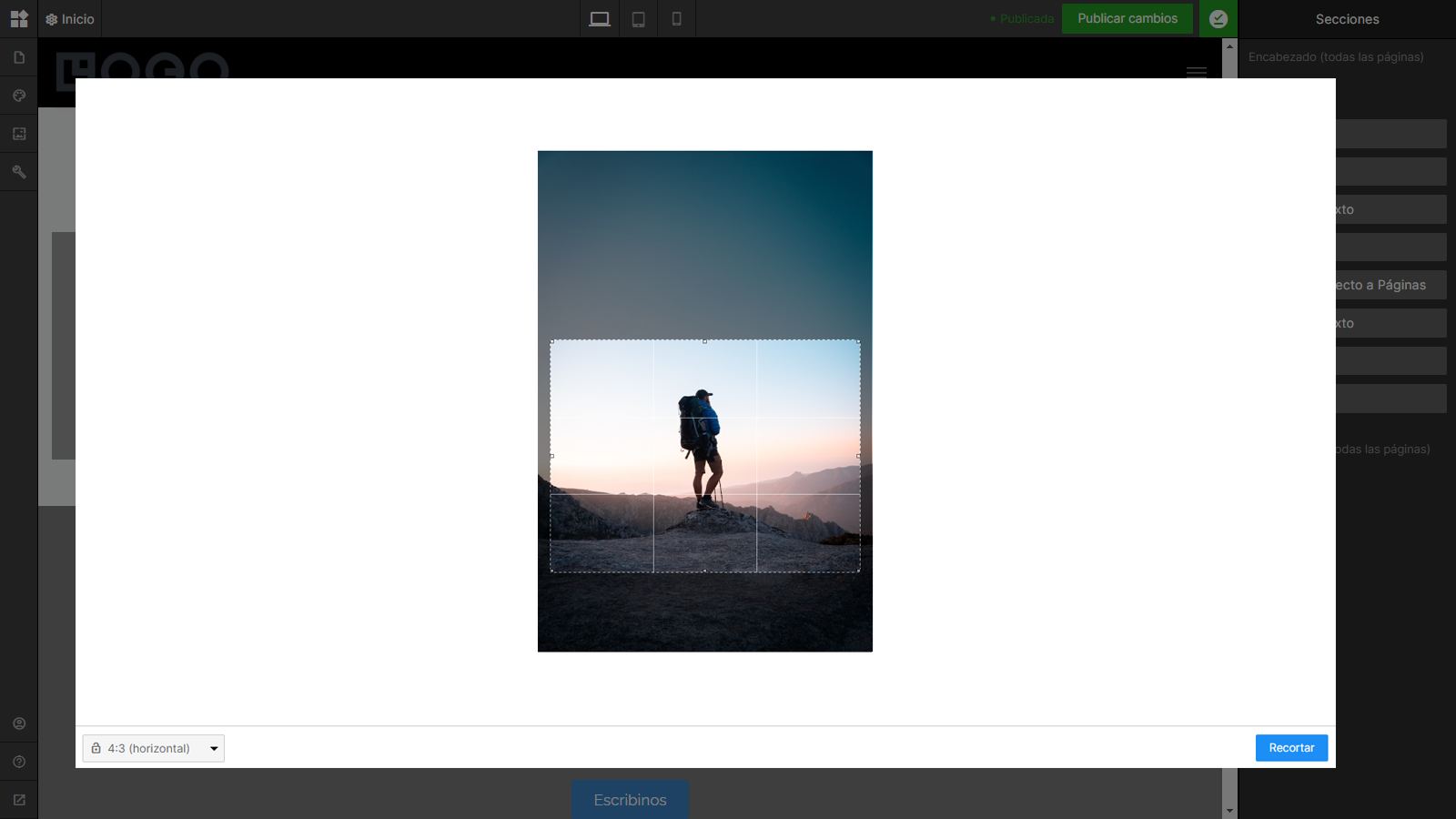Click the LOGO image in page header

click(x=142, y=66)
